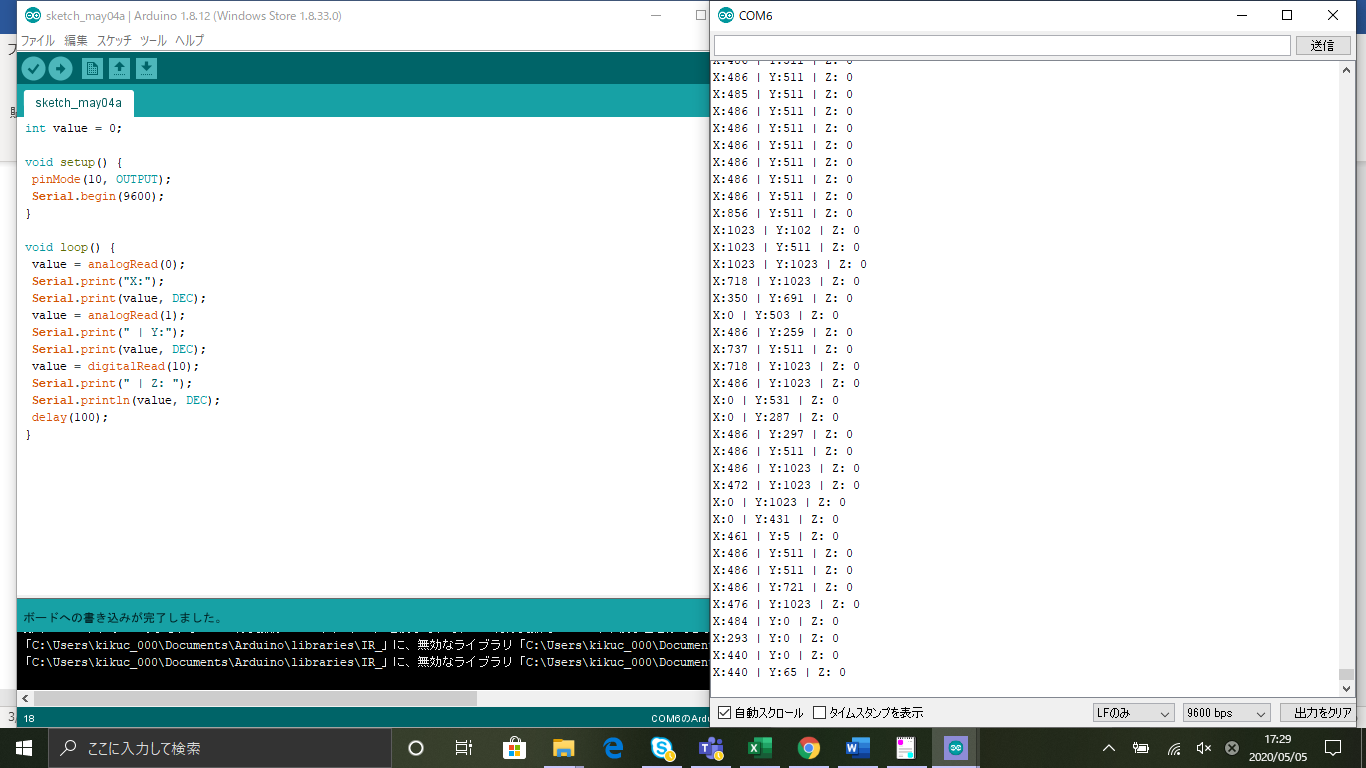Image resolution: width=1366 pixels, height=768 pixels.
Task: Toggle the 自動スクロール checkbox
Action: point(725,713)
